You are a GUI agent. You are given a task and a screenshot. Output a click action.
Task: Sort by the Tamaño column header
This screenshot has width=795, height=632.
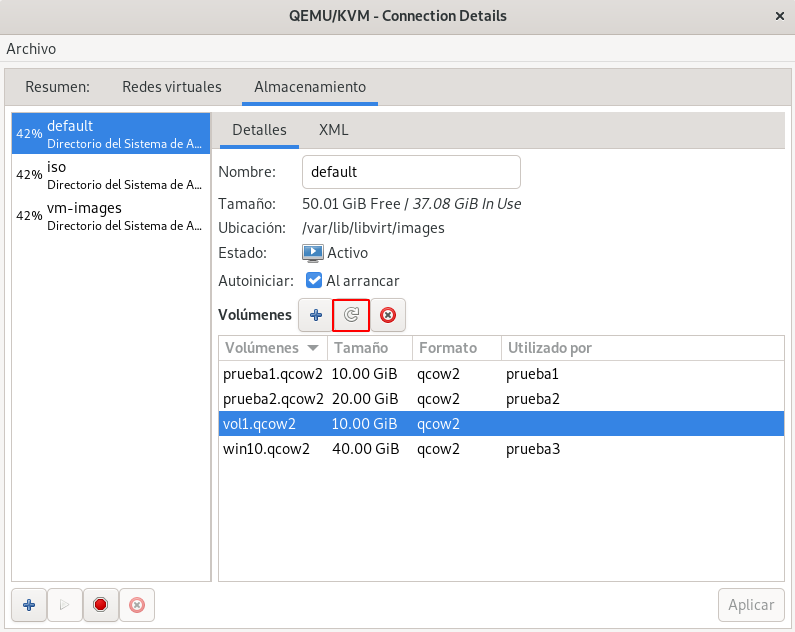370,348
